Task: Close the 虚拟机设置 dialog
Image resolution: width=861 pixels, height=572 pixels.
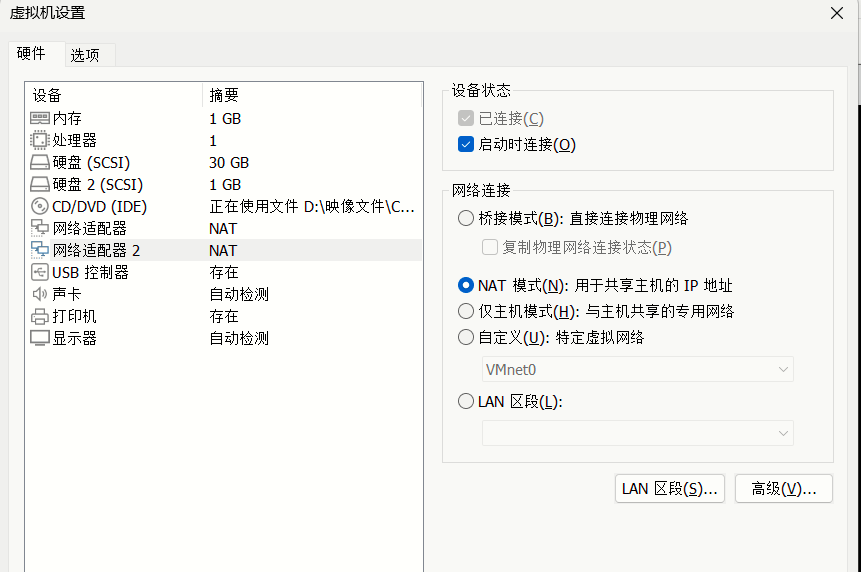Action: click(837, 13)
